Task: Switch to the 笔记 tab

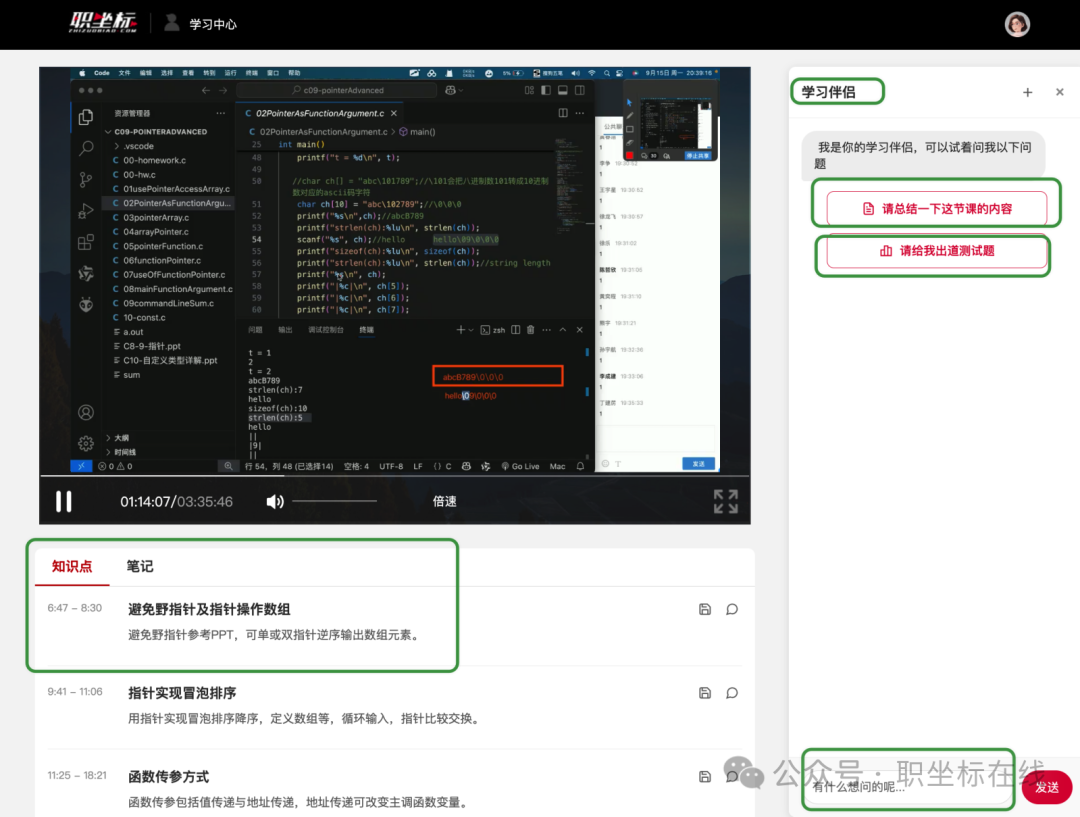Action: (140, 566)
